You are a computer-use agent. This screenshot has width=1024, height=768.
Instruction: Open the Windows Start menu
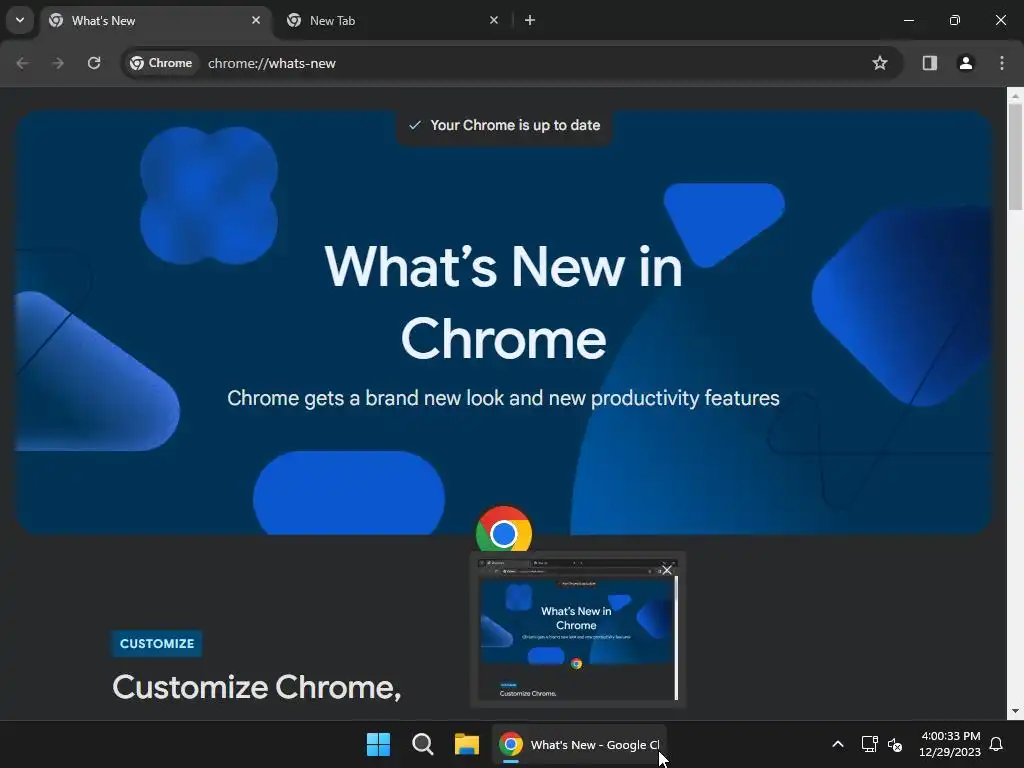tap(378, 744)
